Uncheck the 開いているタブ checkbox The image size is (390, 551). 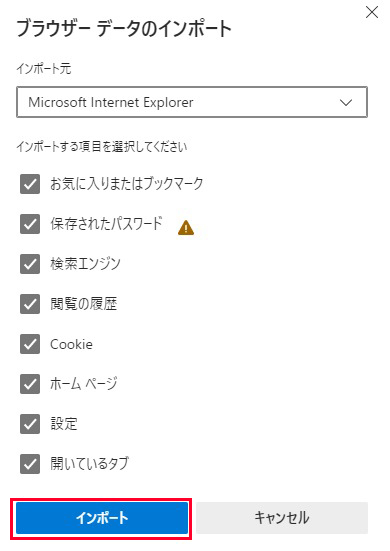(x=30, y=464)
